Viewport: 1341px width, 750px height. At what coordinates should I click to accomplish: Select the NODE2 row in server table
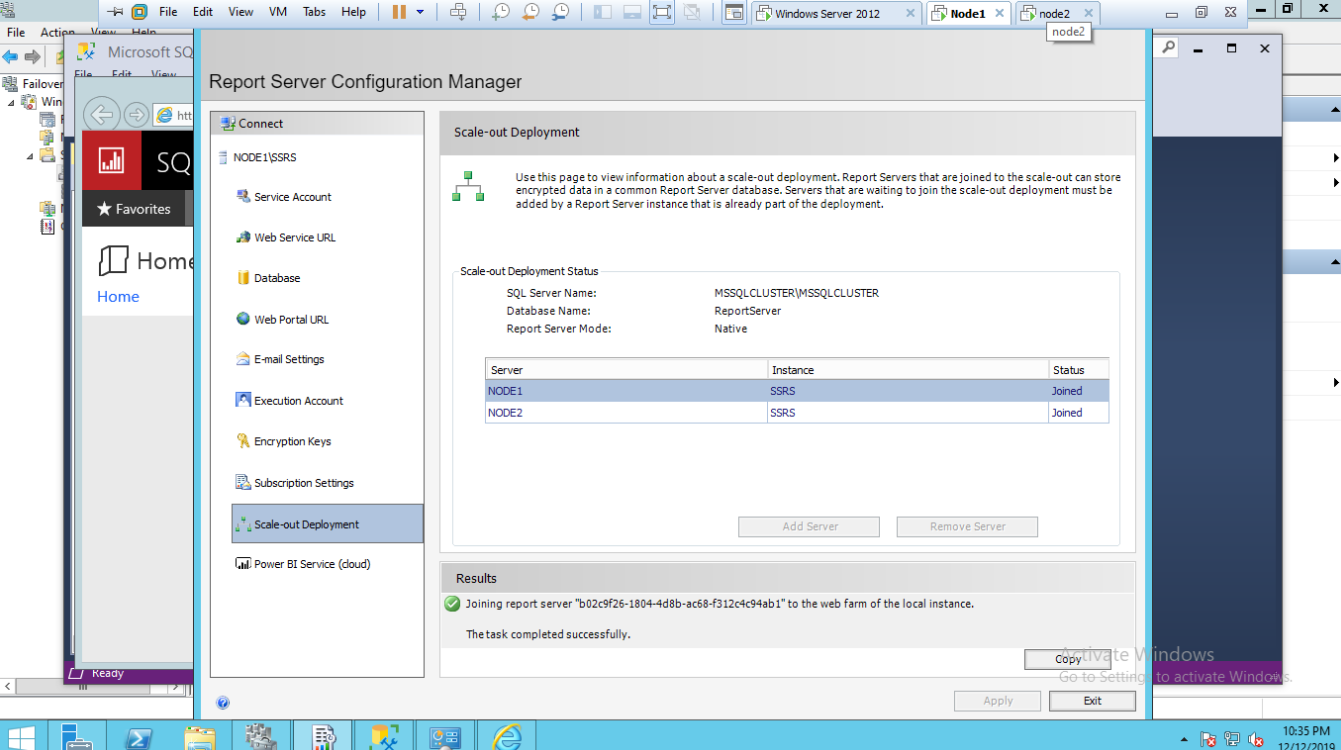point(797,412)
